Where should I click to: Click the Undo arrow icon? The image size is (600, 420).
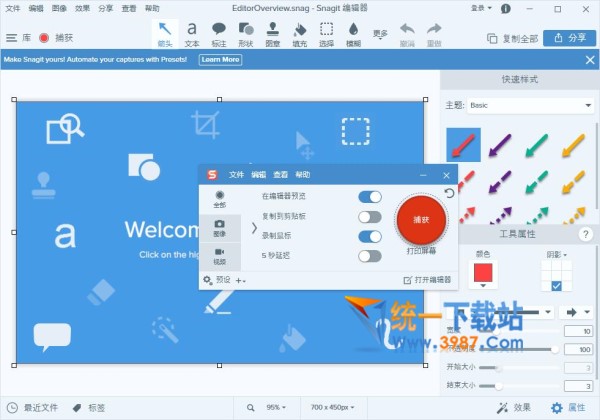point(407,29)
